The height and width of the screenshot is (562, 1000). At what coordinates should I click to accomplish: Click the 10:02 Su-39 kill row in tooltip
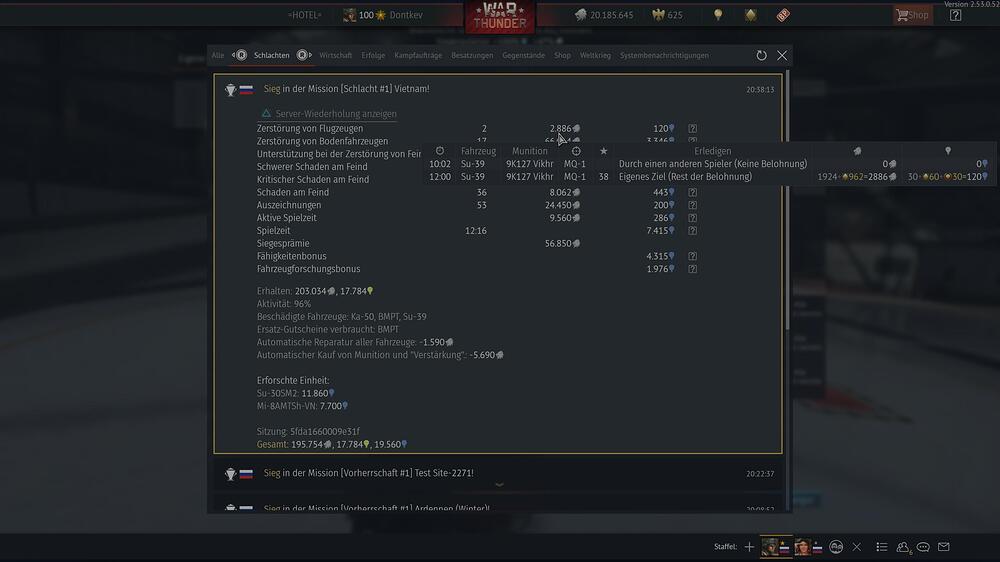(709, 164)
